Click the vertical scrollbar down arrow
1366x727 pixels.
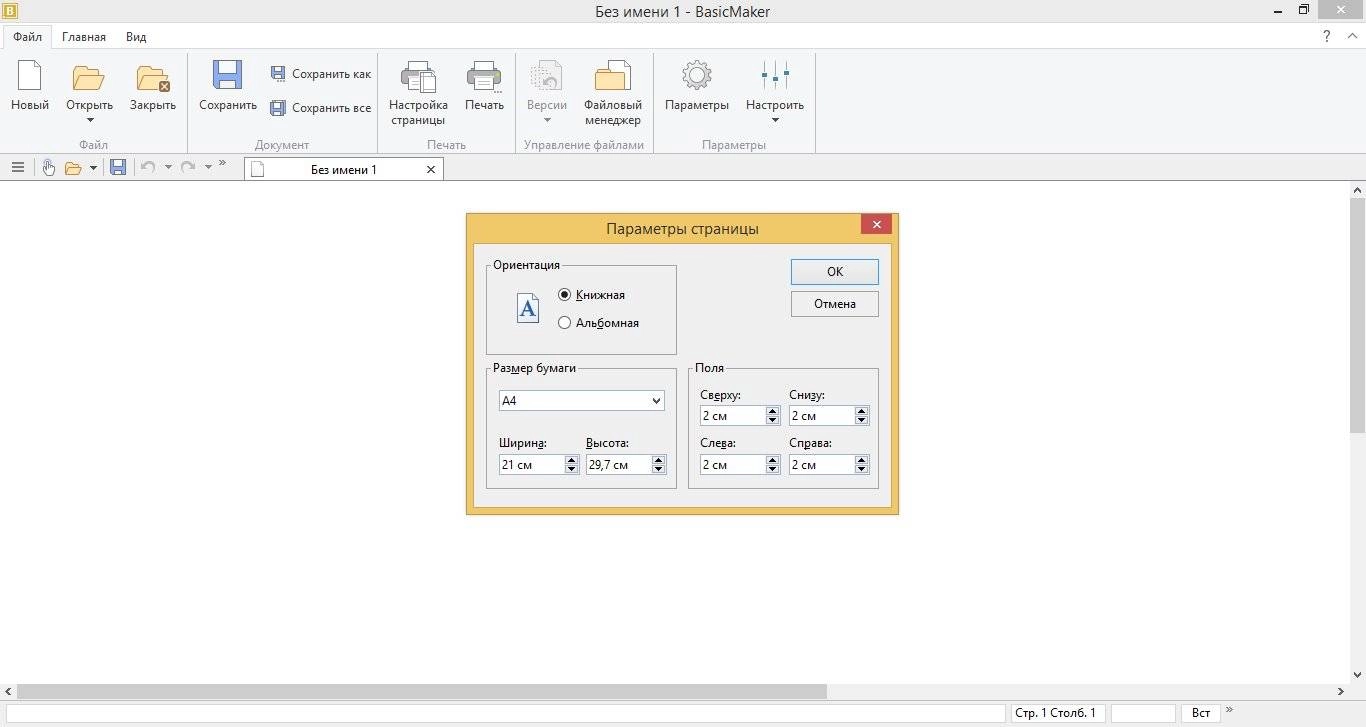click(1357, 675)
